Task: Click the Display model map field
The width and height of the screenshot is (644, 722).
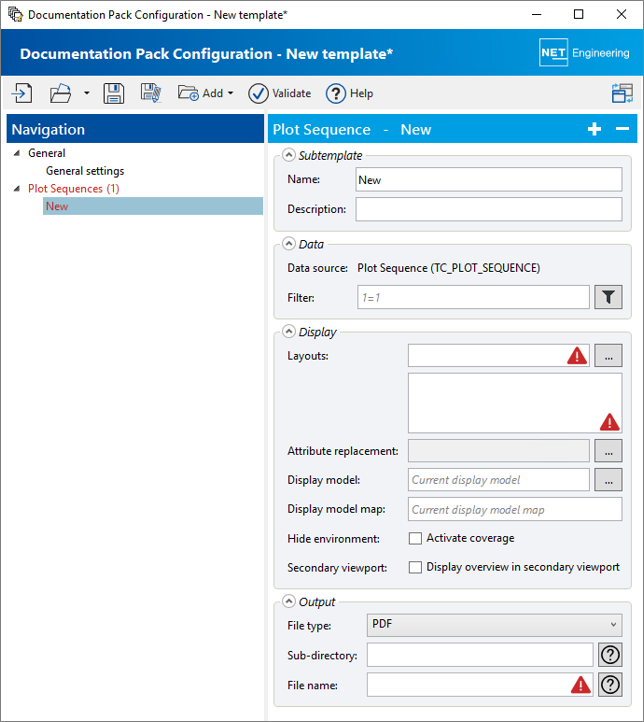Action: coord(515,509)
